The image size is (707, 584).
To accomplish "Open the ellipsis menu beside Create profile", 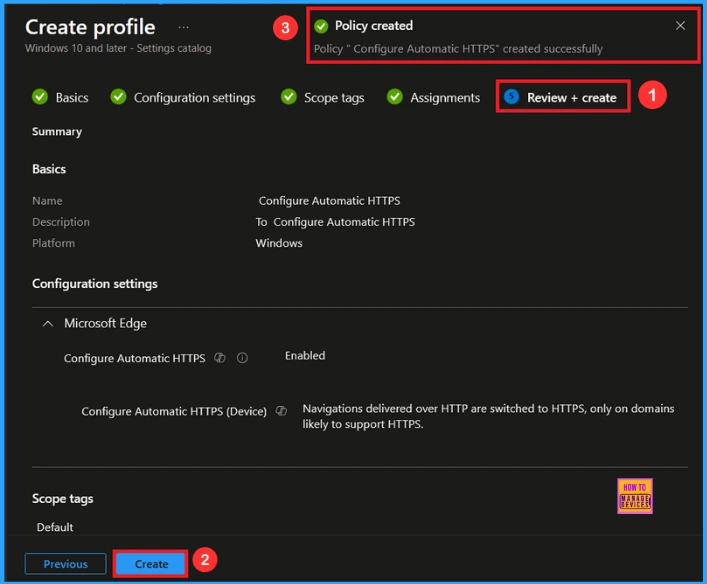I will [x=183, y=28].
